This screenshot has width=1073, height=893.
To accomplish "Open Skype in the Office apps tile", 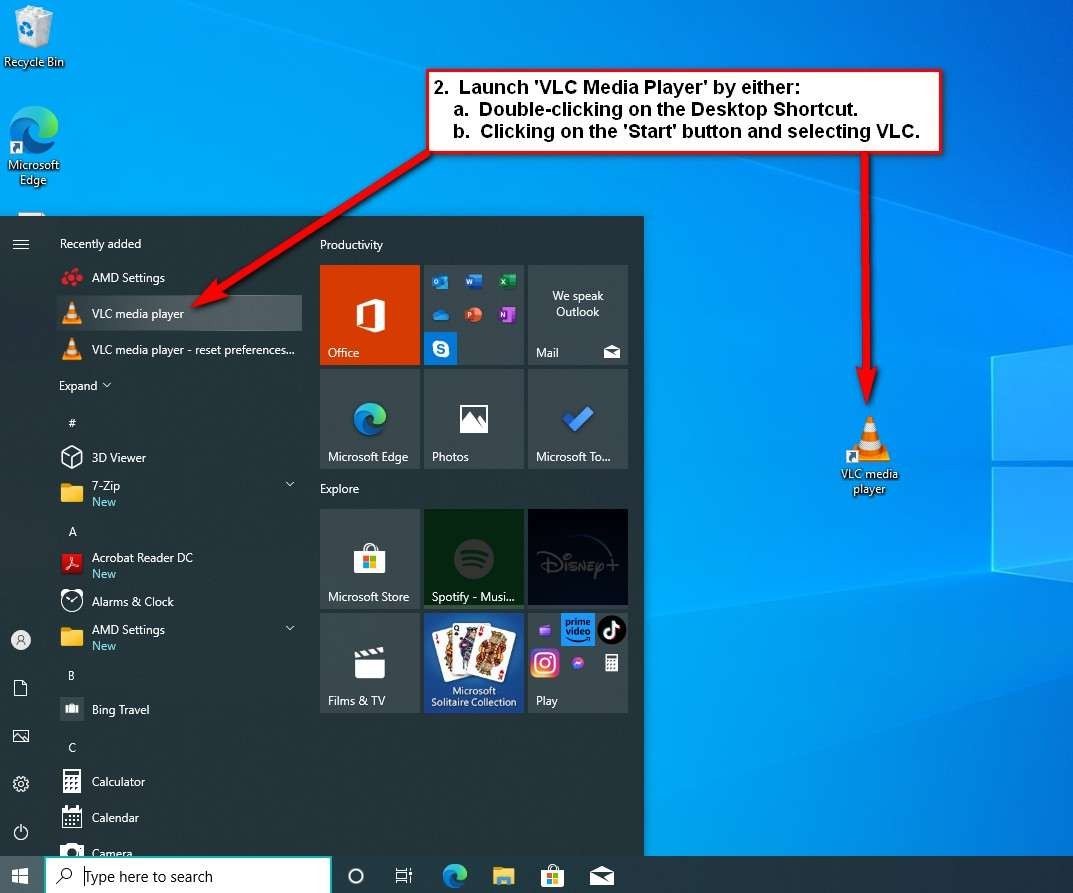I will pyautogui.click(x=441, y=349).
